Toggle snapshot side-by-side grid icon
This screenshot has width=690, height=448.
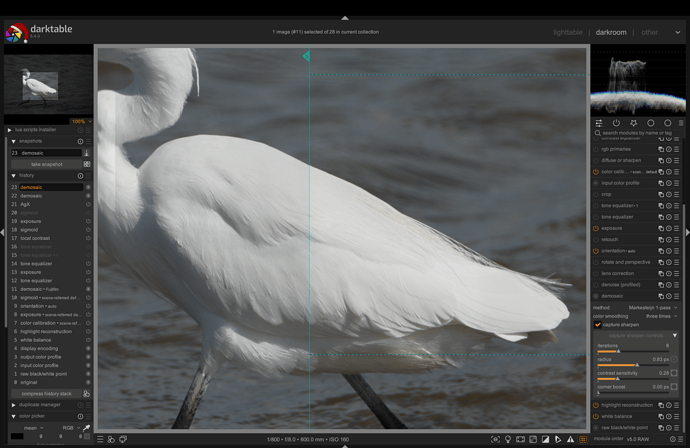[x=87, y=164]
